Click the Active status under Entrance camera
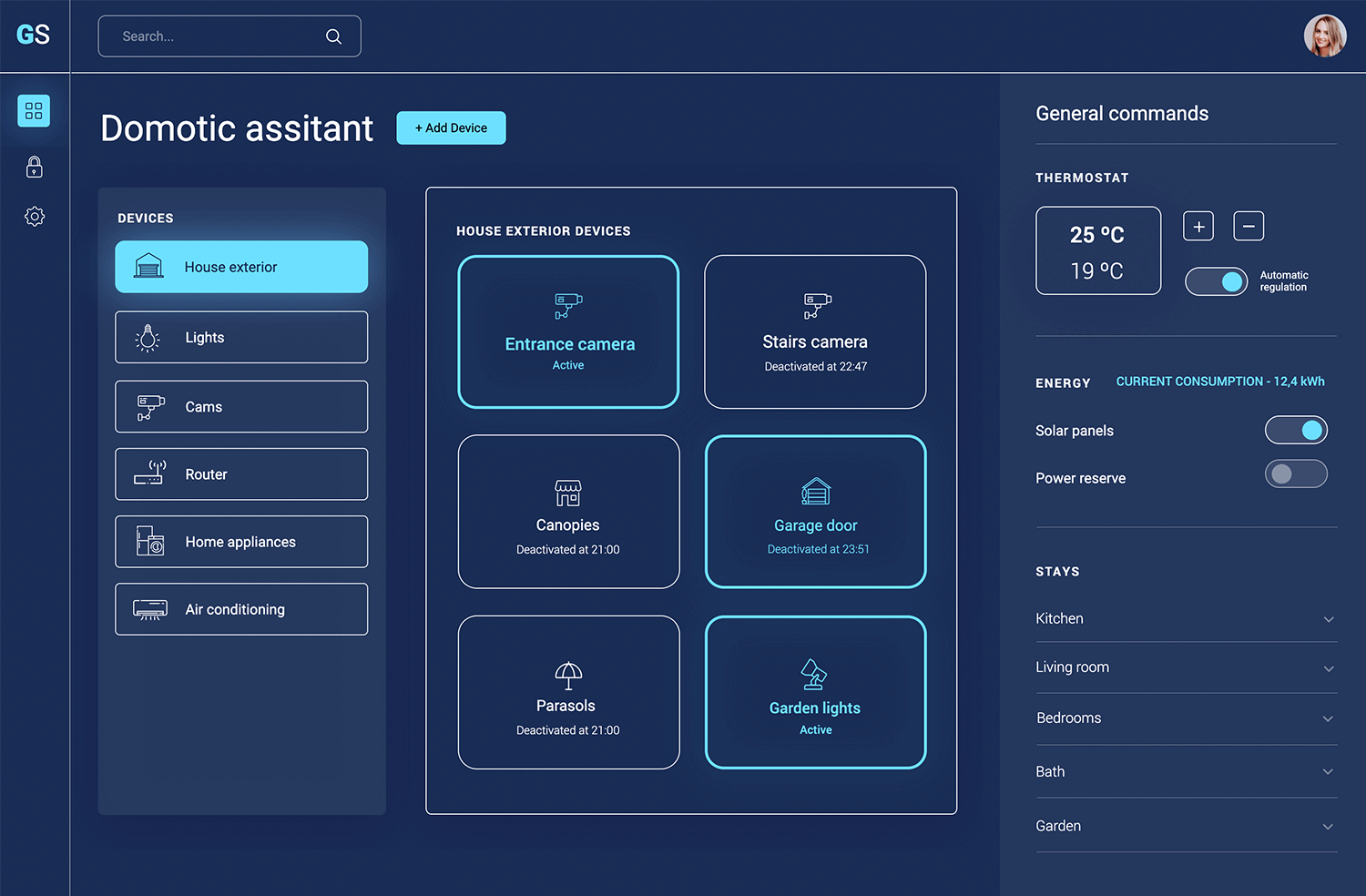1366x896 pixels. tap(568, 365)
